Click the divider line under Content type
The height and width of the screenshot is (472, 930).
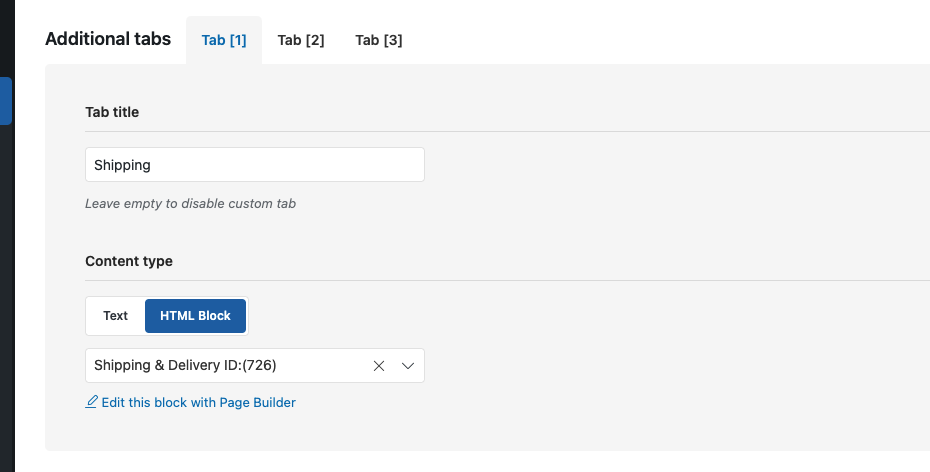[508, 280]
